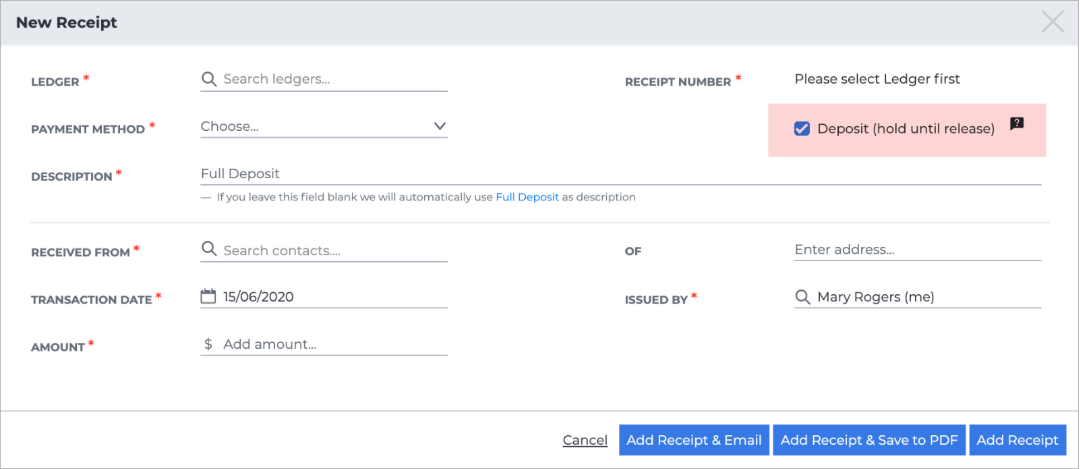Close the New Receipt dialog with X
The image size is (1080, 469).
1052,22
